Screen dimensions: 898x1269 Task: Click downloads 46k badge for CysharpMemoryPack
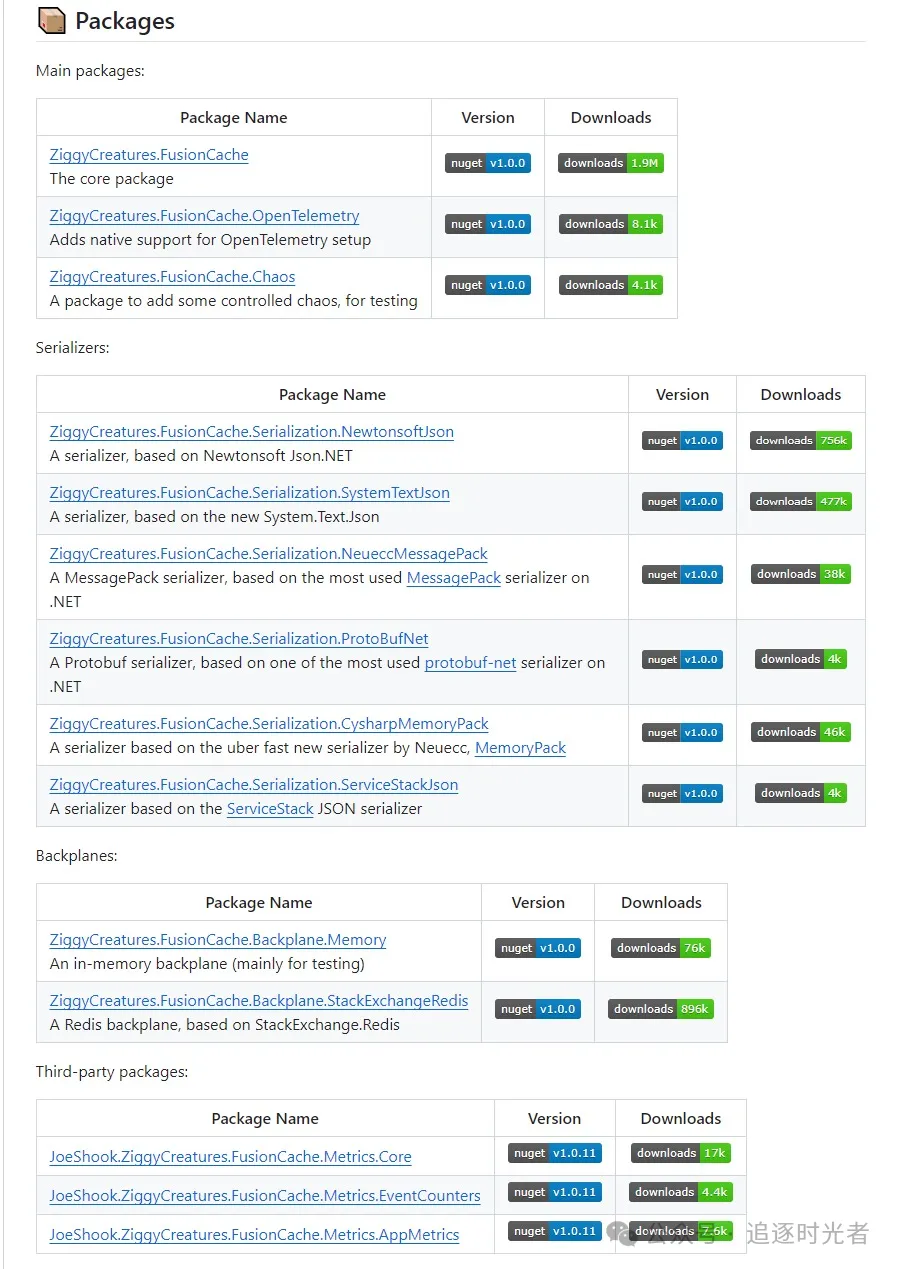pyautogui.click(x=801, y=732)
